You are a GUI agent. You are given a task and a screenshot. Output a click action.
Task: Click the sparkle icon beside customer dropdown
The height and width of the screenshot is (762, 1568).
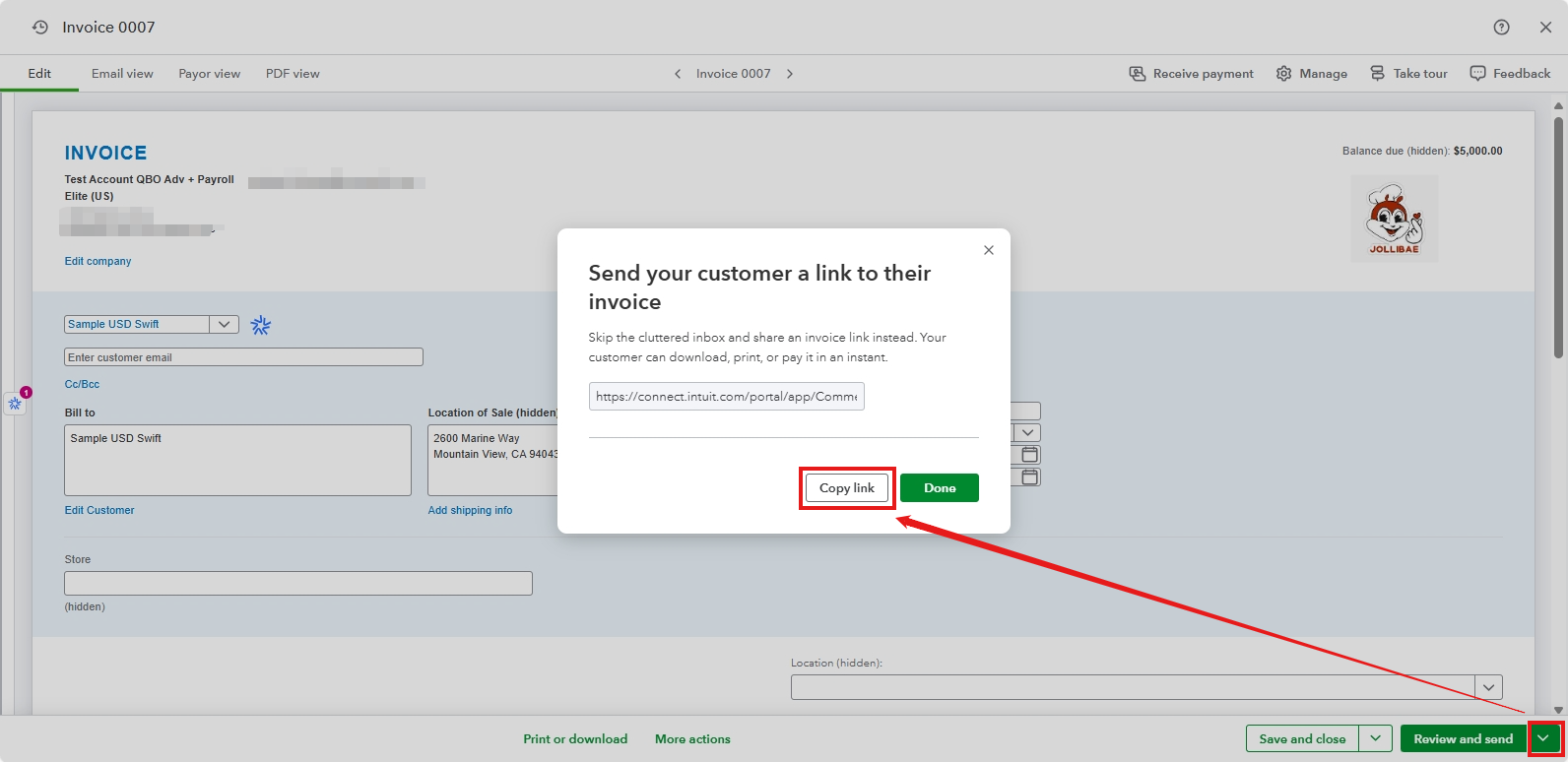pyautogui.click(x=260, y=325)
